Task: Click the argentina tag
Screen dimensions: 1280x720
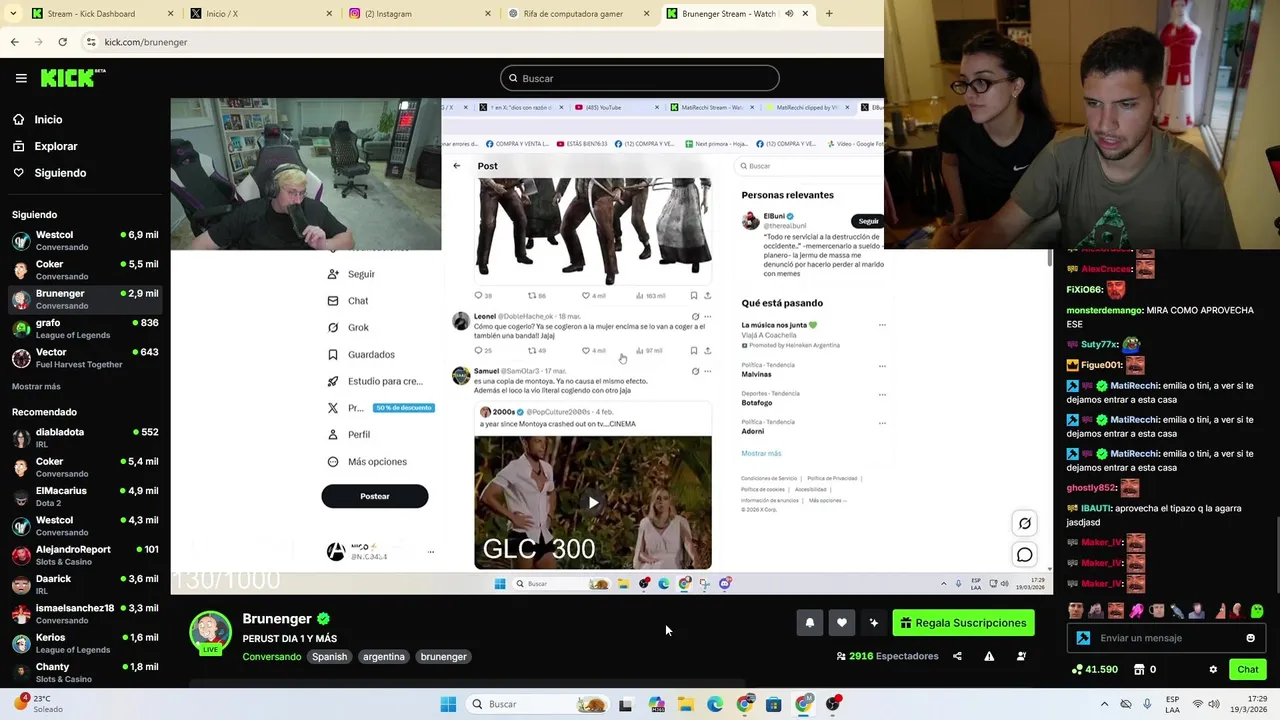Action: tap(384, 657)
